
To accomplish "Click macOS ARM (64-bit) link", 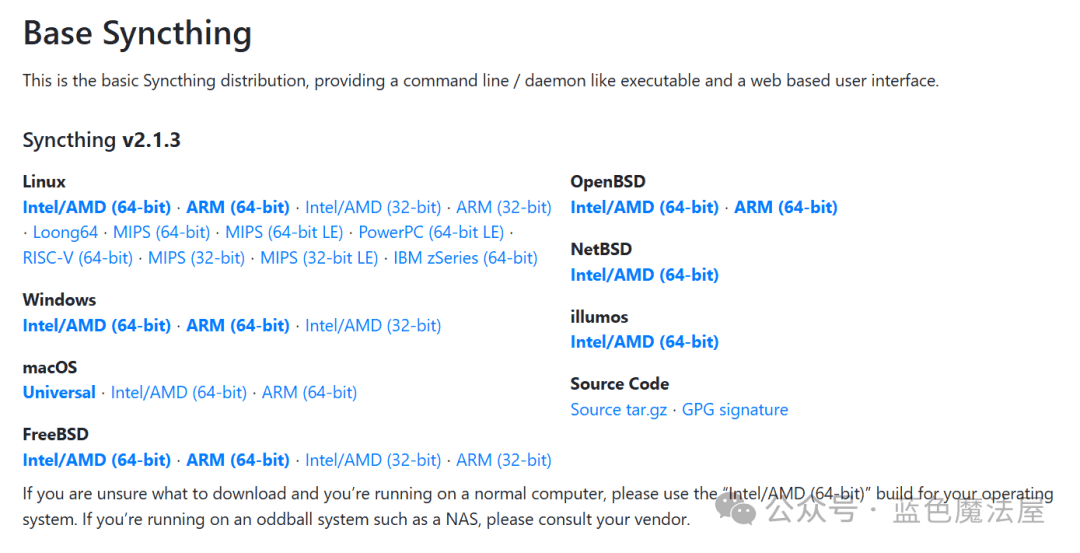I will (x=309, y=393).
